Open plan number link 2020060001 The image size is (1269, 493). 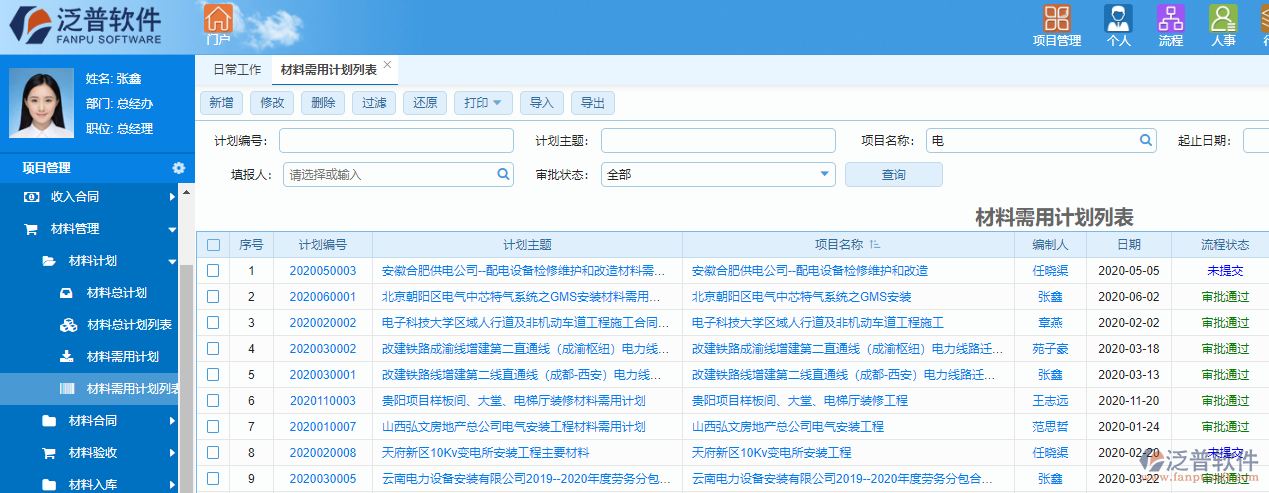(323, 297)
